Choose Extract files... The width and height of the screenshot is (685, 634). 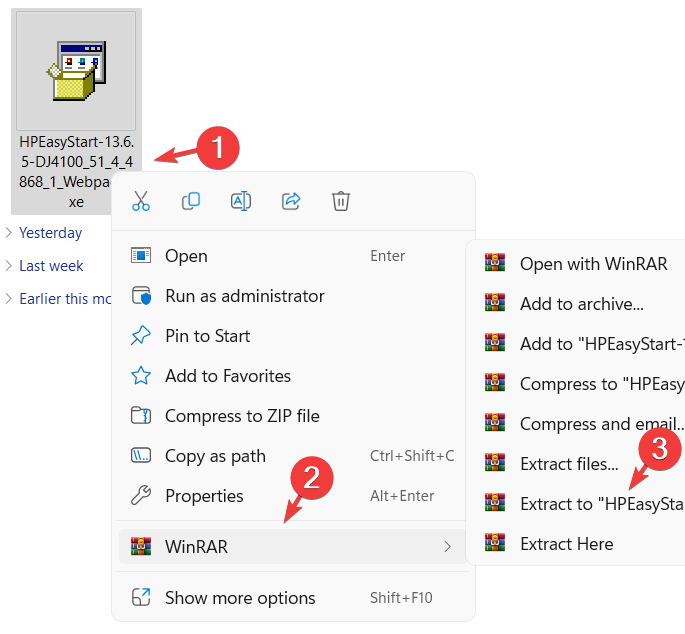[578, 464]
